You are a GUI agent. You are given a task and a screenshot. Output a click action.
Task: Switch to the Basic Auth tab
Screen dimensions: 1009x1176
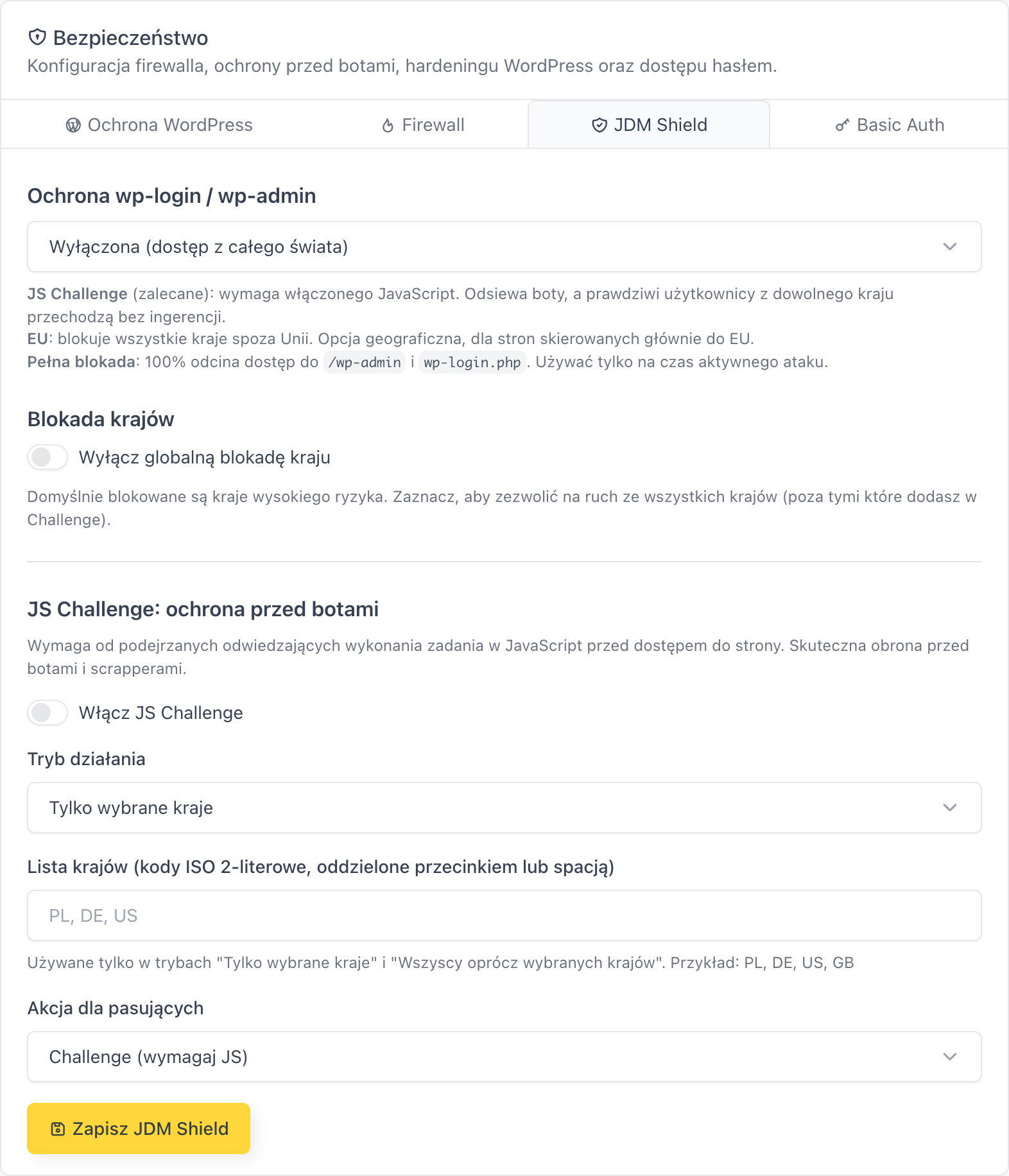[890, 125]
